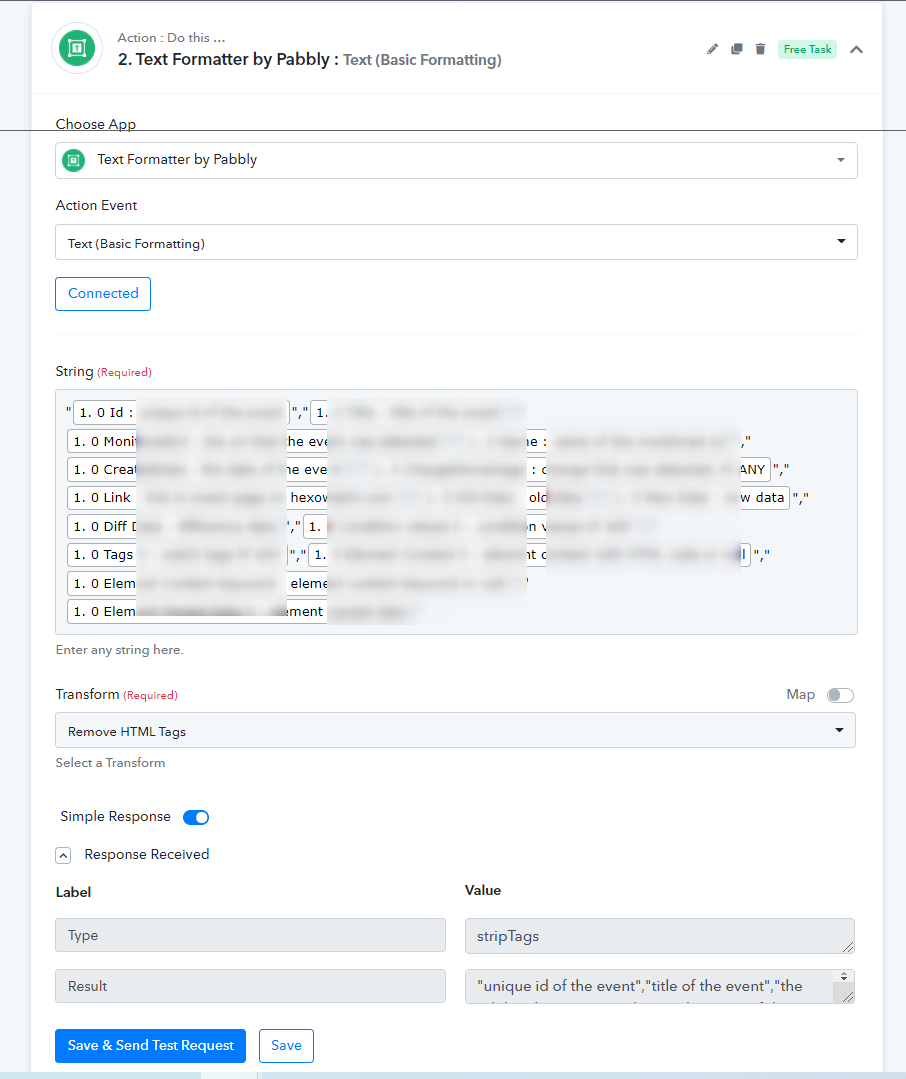
Task: Click Save & Send Test Request button
Action: point(151,1045)
